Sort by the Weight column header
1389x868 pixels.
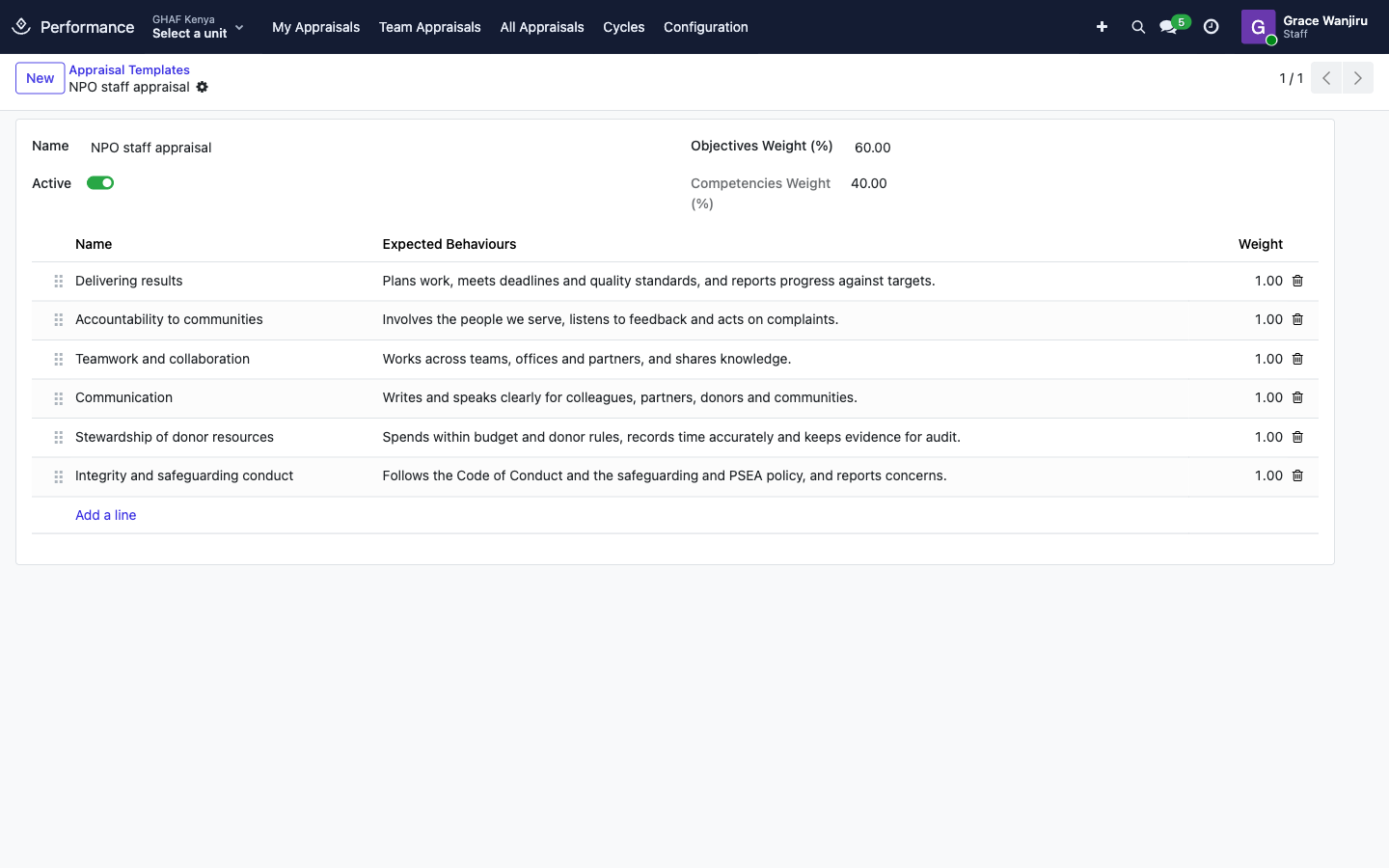(x=1261, y=244)
